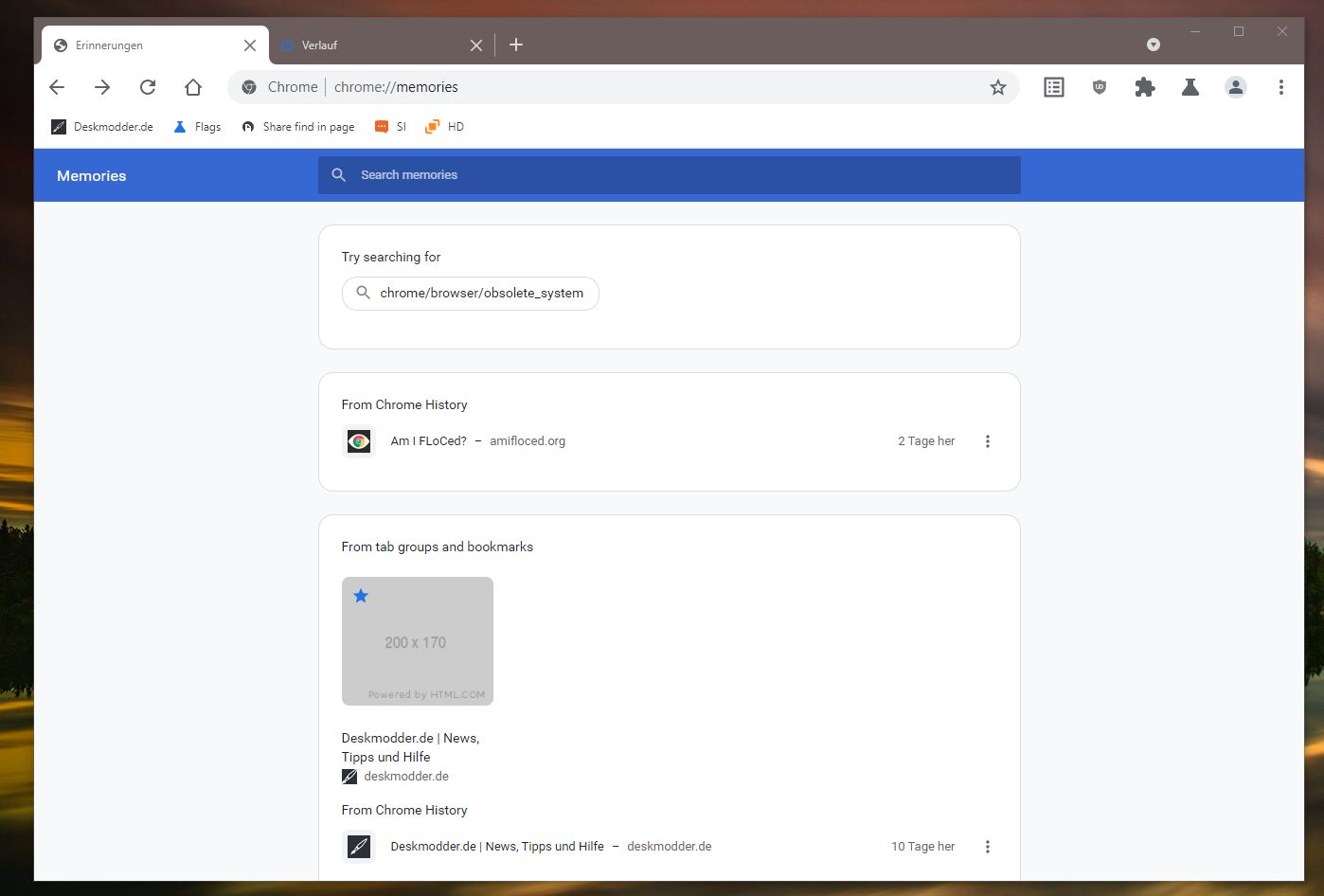Click the amifloced.org favicon
Image resolution: width=1324 pixels, height=896 pixels.
coord(359,441)
